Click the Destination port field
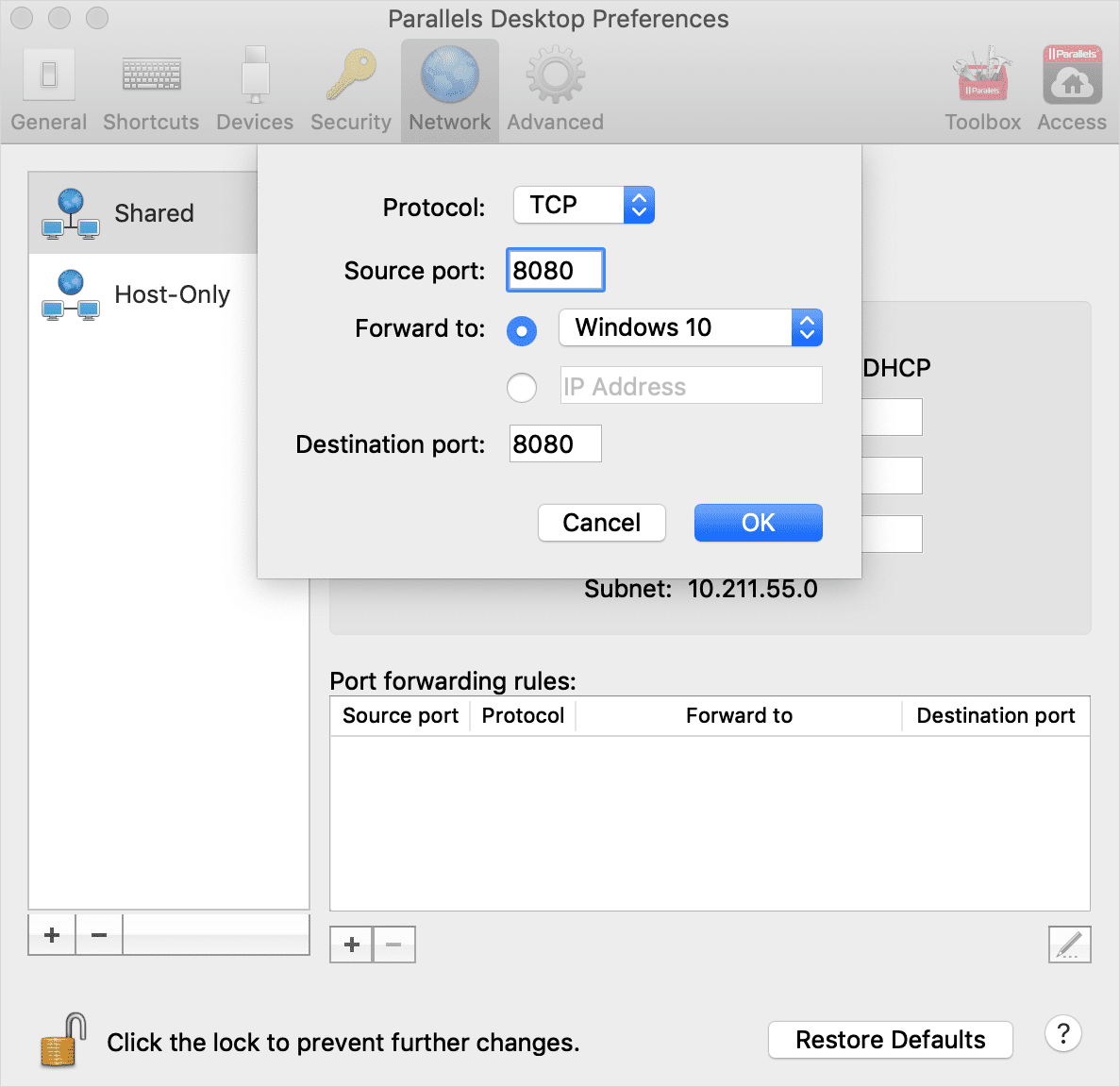The image size is (1120, 1087). pyautogui.click(x=555, y=443)
